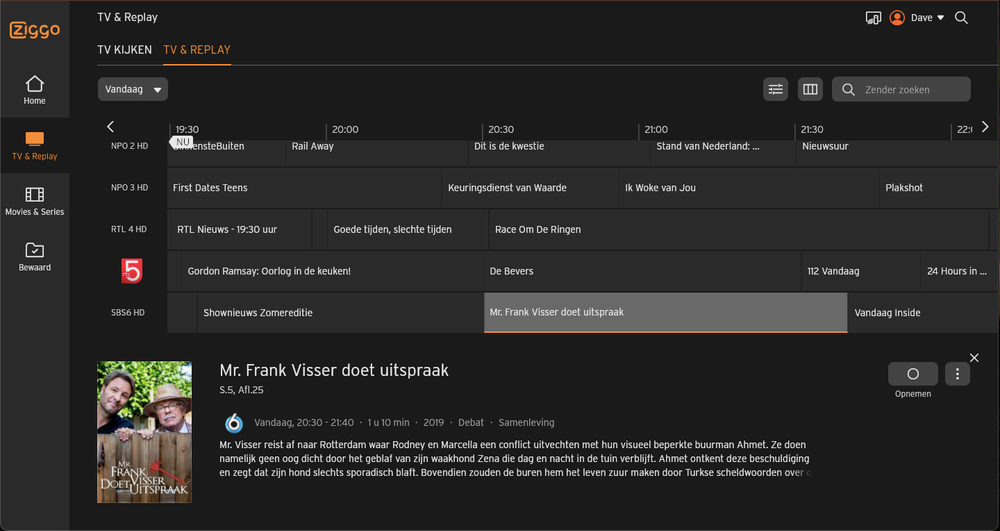
Task: Click the SBS6 logo in details
Action: click(234, 423)
